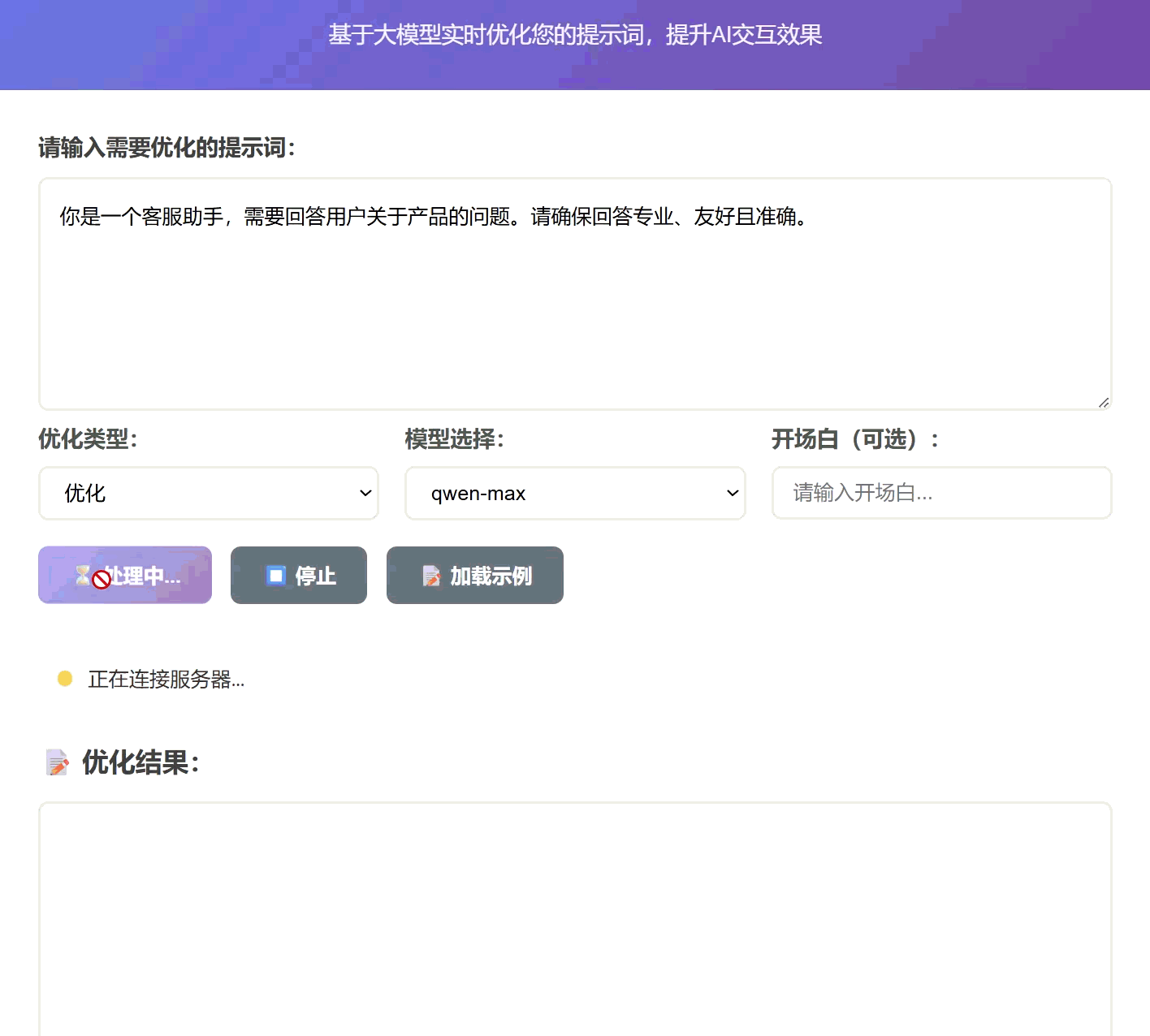1150x1036 pixels.
Task: Click the purple banner header text
Action: coord(575,35)
